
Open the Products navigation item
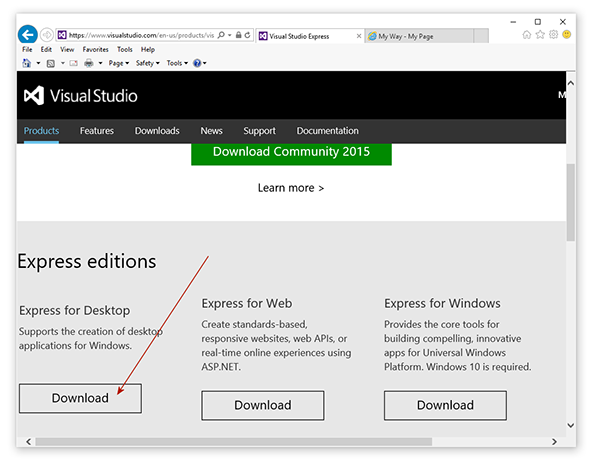pyautogui.click(x=41, y=131)
